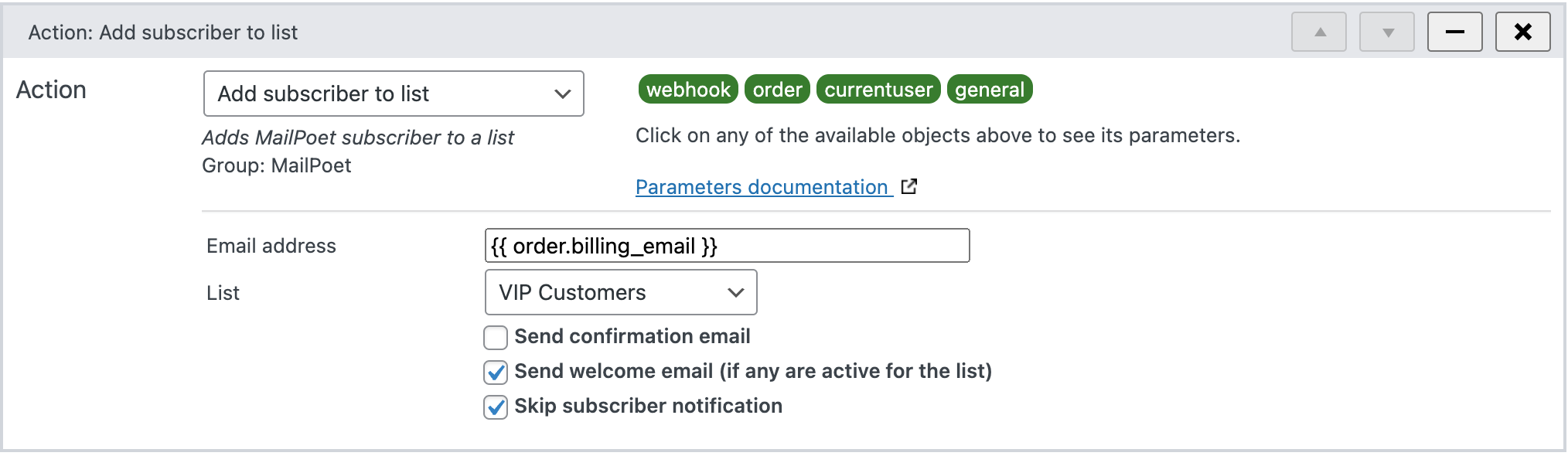
Task: Click the external link icon beside Parameters documentation
Action: pos(910,186)
